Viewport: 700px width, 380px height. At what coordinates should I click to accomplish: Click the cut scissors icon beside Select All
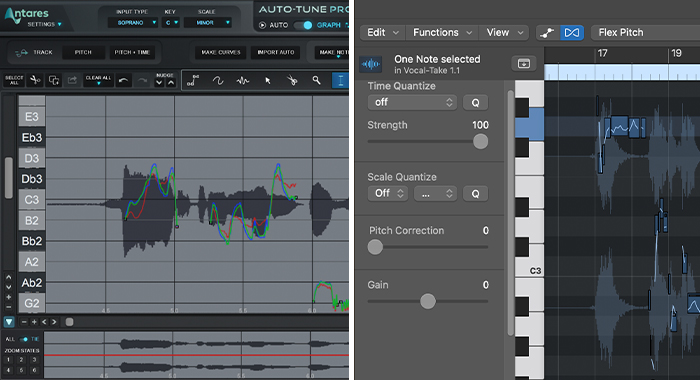pos(35,80)
